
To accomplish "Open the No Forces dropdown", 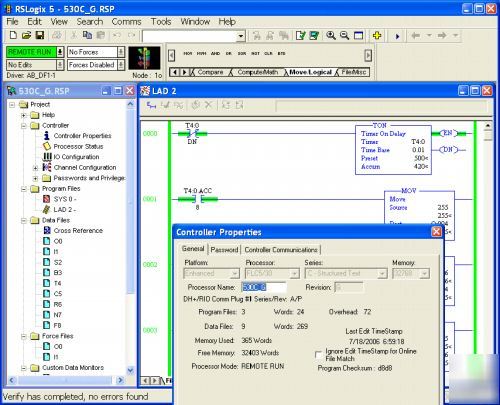I will pyautogui.click(x=121, y=52).
